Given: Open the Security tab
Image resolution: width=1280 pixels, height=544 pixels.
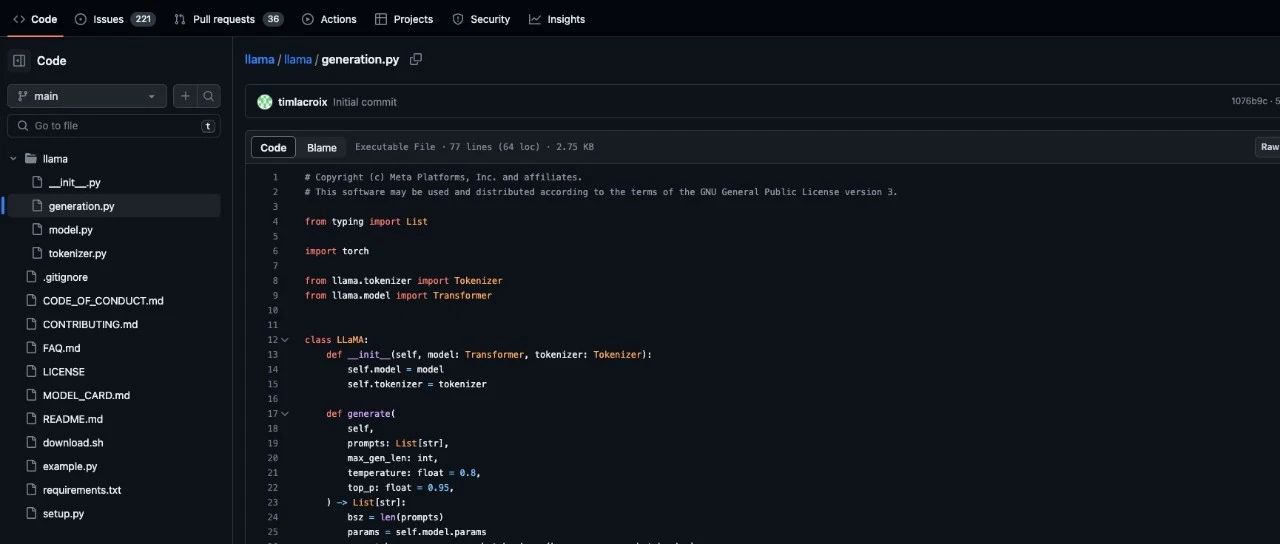Looking at the screenshot, I should click(x=481, y=19).
